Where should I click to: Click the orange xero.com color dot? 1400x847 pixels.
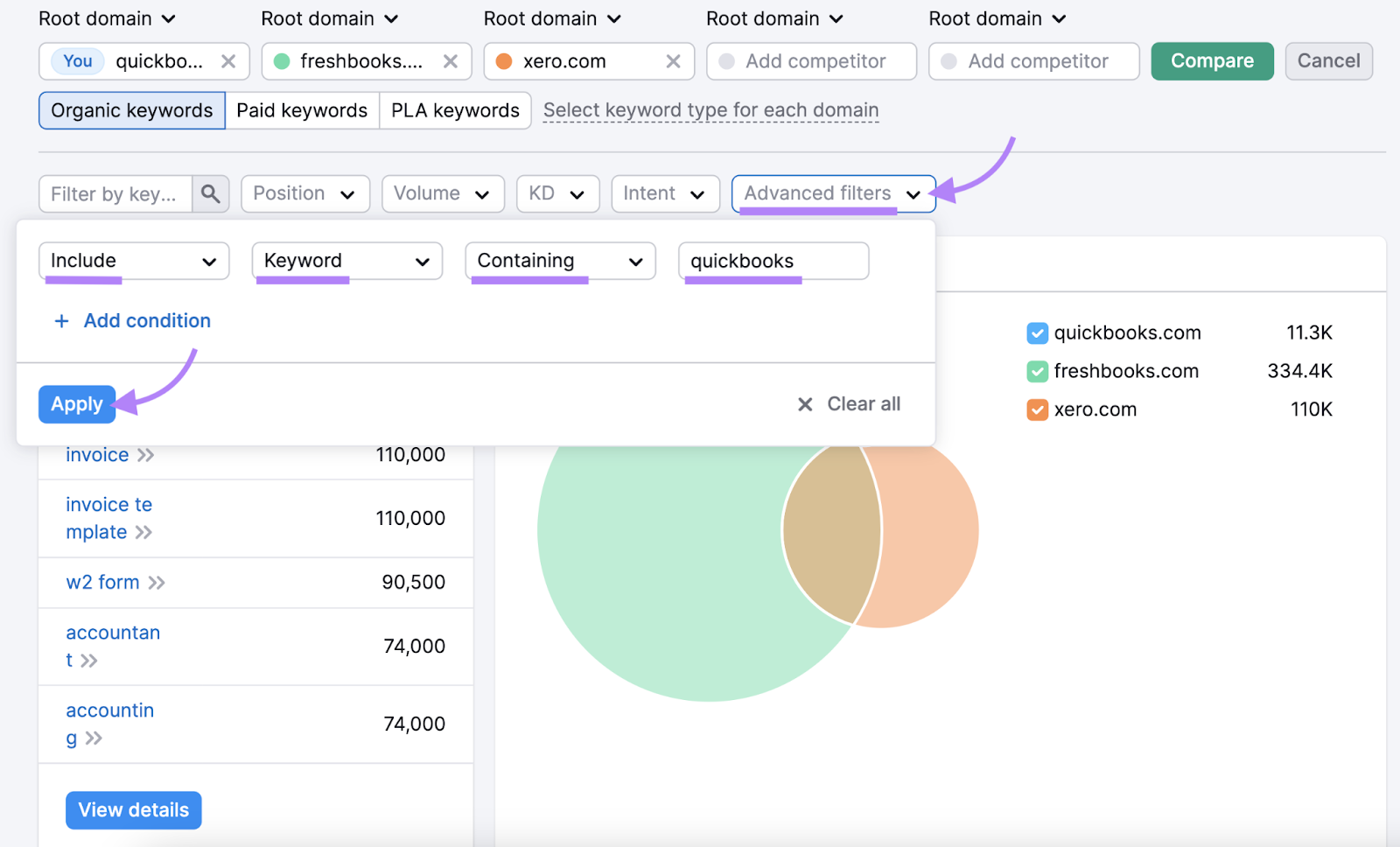coord(504,61)
